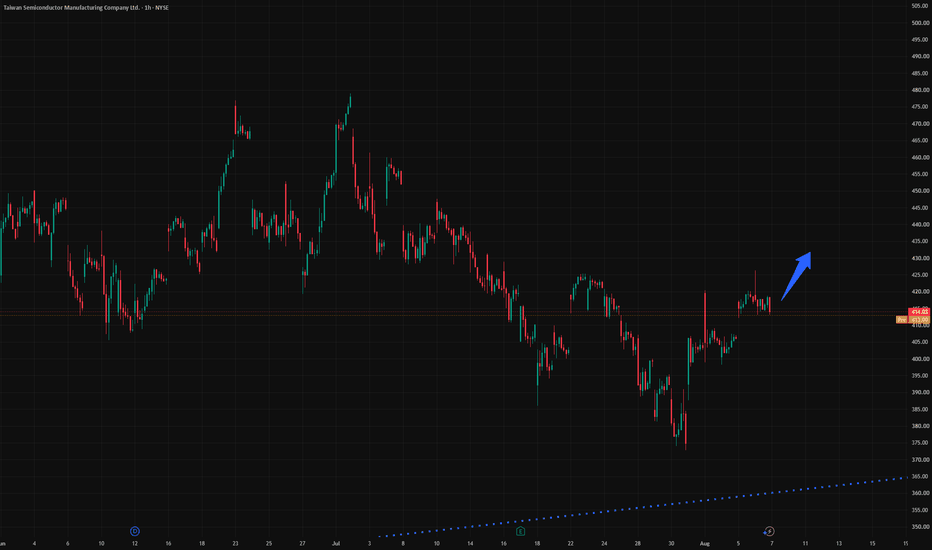Click the 'Jul' label on time axis
The height and width of the screenshot is (550, 932).
click(x=336, y=543)
